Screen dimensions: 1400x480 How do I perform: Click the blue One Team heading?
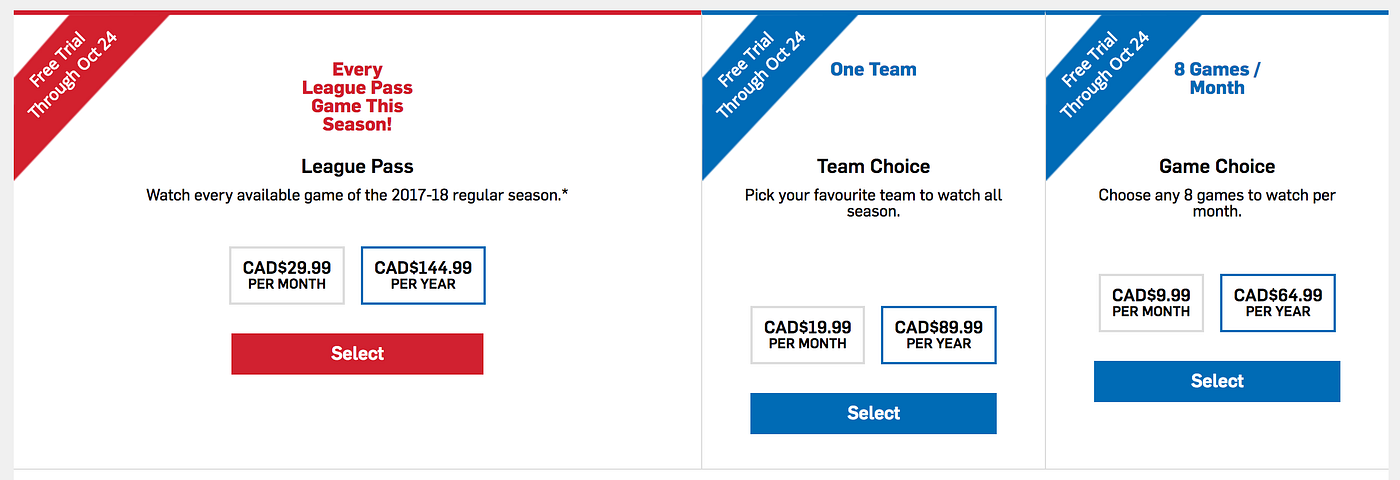[x=873, y=69]
